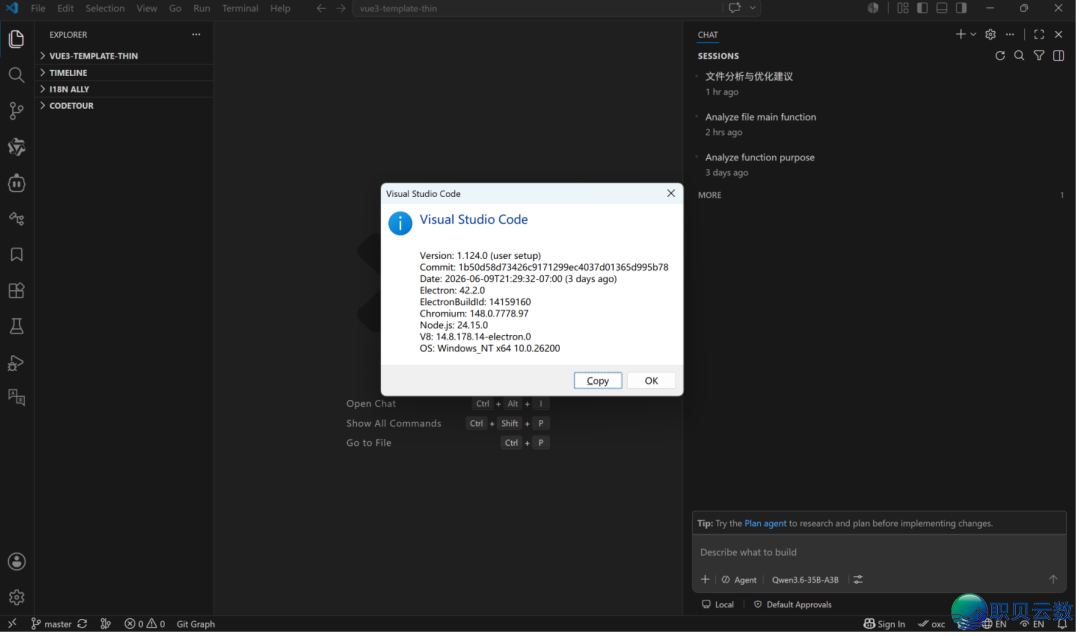Viewport: 1080px width, 636px height.
Task: Open chat panel more actions ellipsis
Action: click(x=1012, y=34)
